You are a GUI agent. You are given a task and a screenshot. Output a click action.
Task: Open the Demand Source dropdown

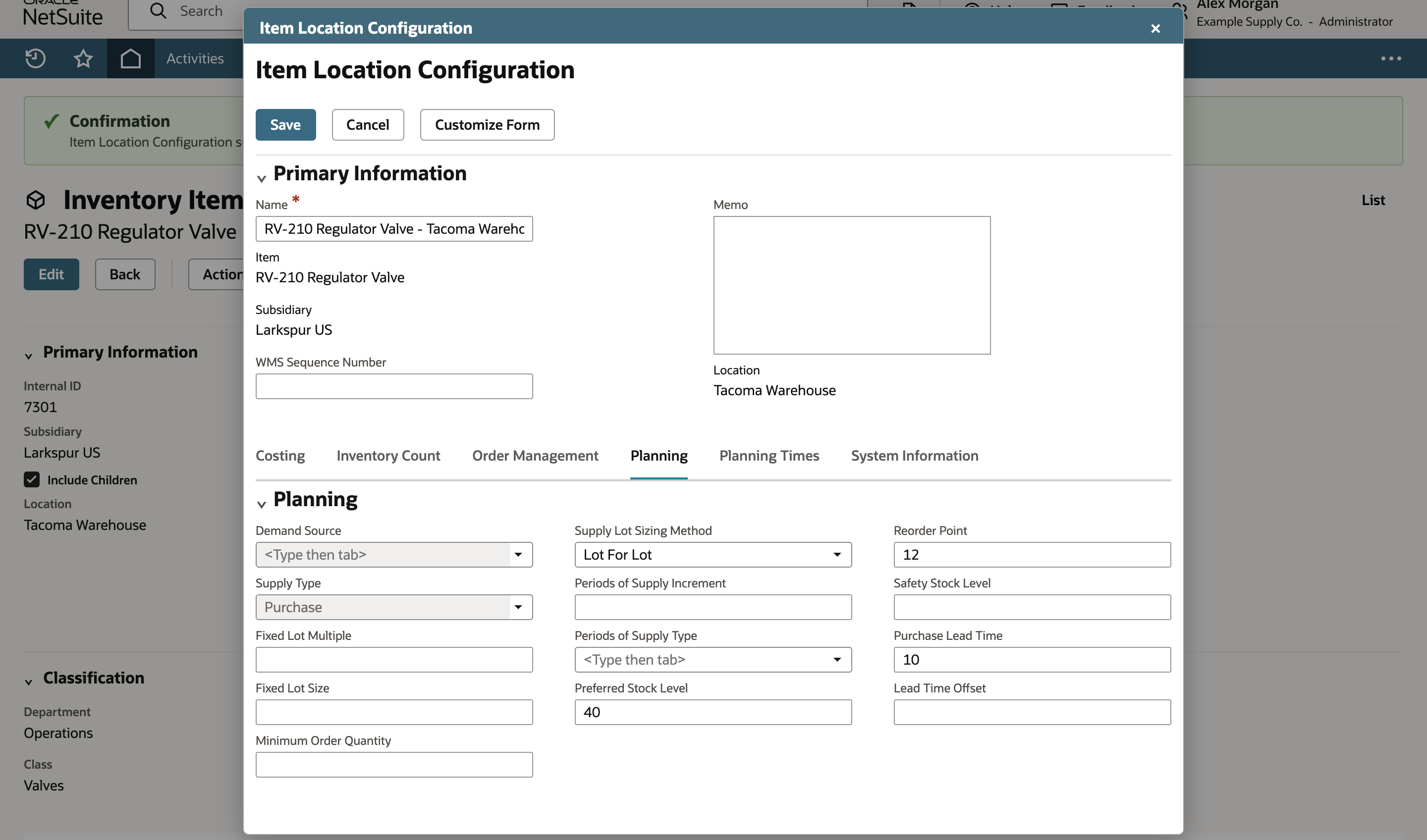coord(518,555)
